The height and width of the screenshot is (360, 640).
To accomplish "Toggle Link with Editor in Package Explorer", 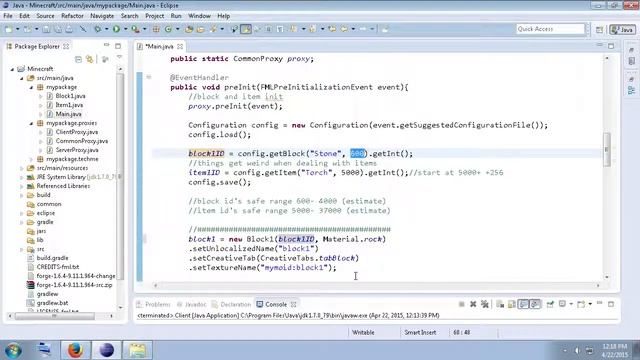I will tap(89, 60).
